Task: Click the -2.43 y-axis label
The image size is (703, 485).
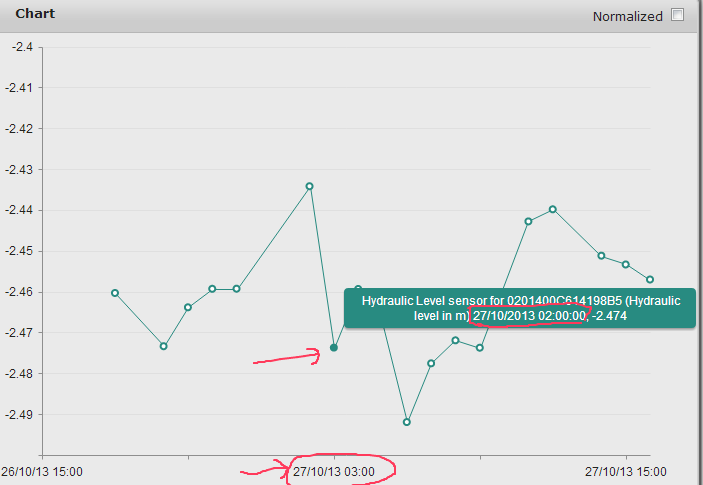Action: [19, 169]
